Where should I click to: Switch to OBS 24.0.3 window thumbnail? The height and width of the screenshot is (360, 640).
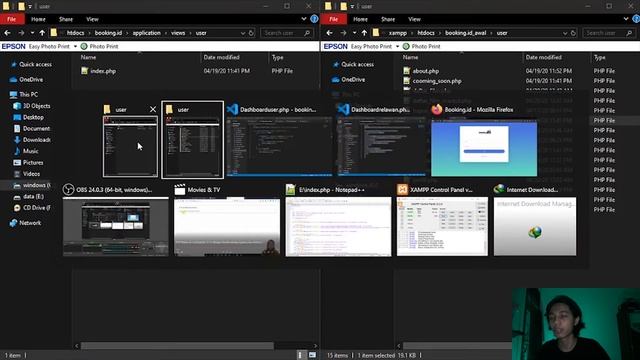[116, 227]
